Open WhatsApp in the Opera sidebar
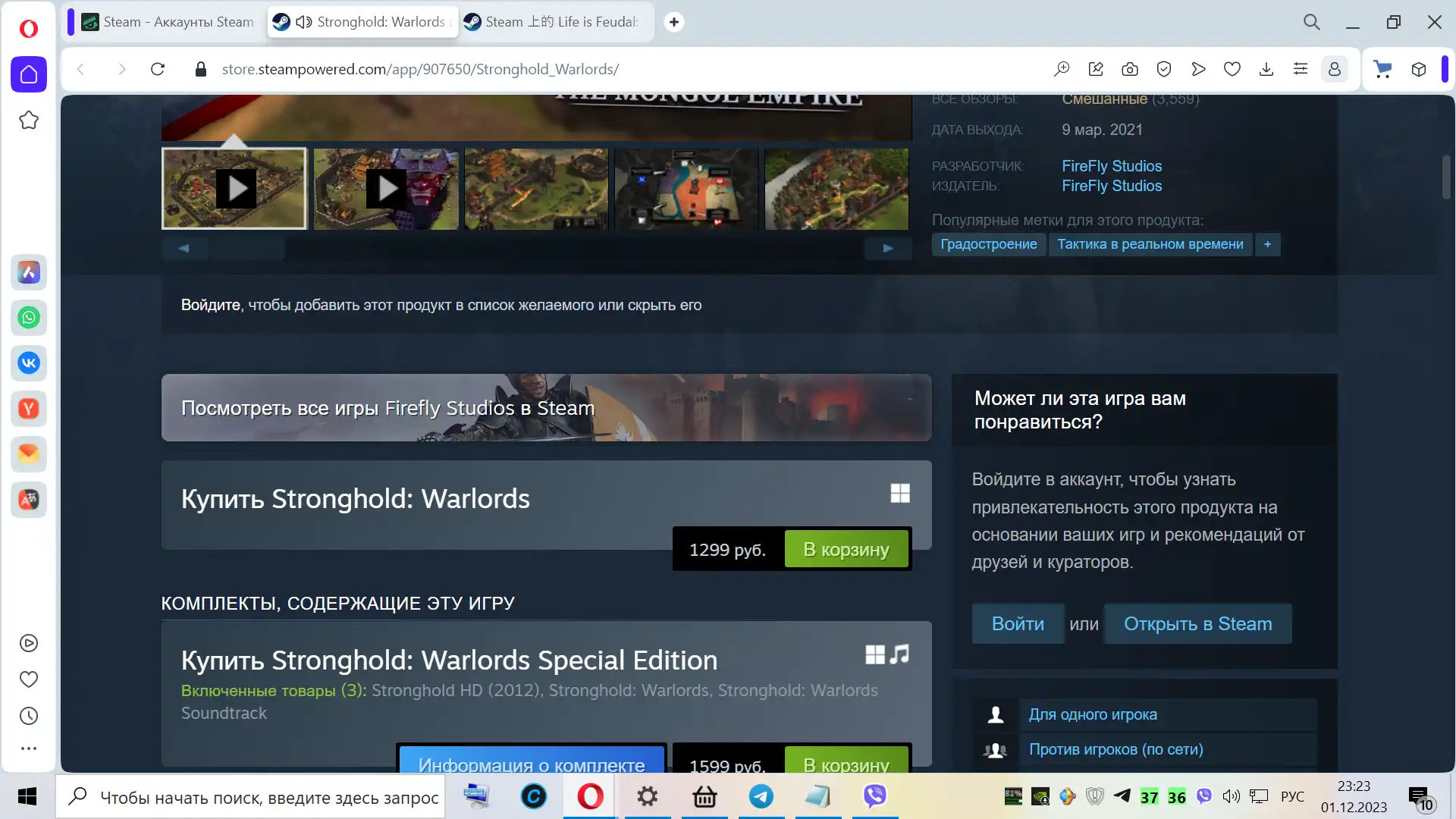Viewport: 1456px width, 819px height. coord(29,318)
